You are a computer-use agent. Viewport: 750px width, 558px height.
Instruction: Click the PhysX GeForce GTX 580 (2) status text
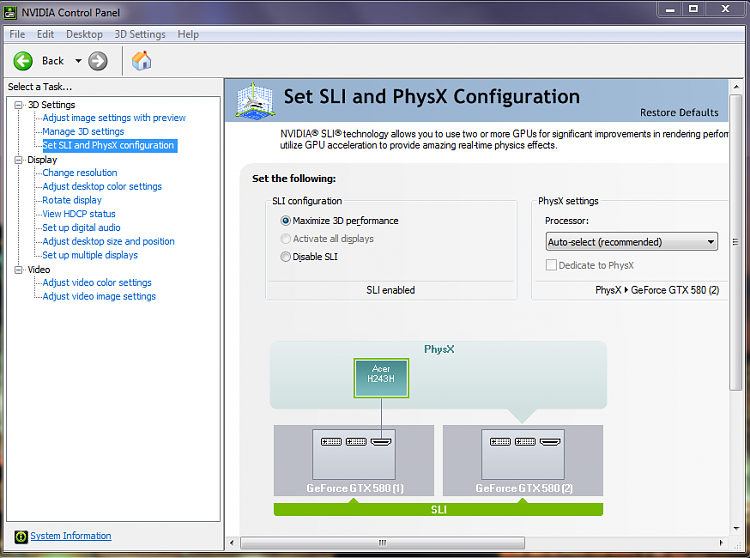pyautogui.click(x=657, y=290)
